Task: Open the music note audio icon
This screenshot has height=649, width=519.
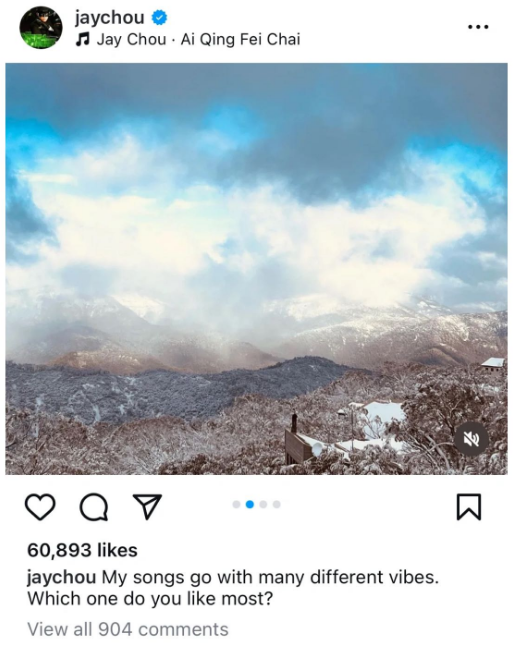Action: click(x=82, y=40)
